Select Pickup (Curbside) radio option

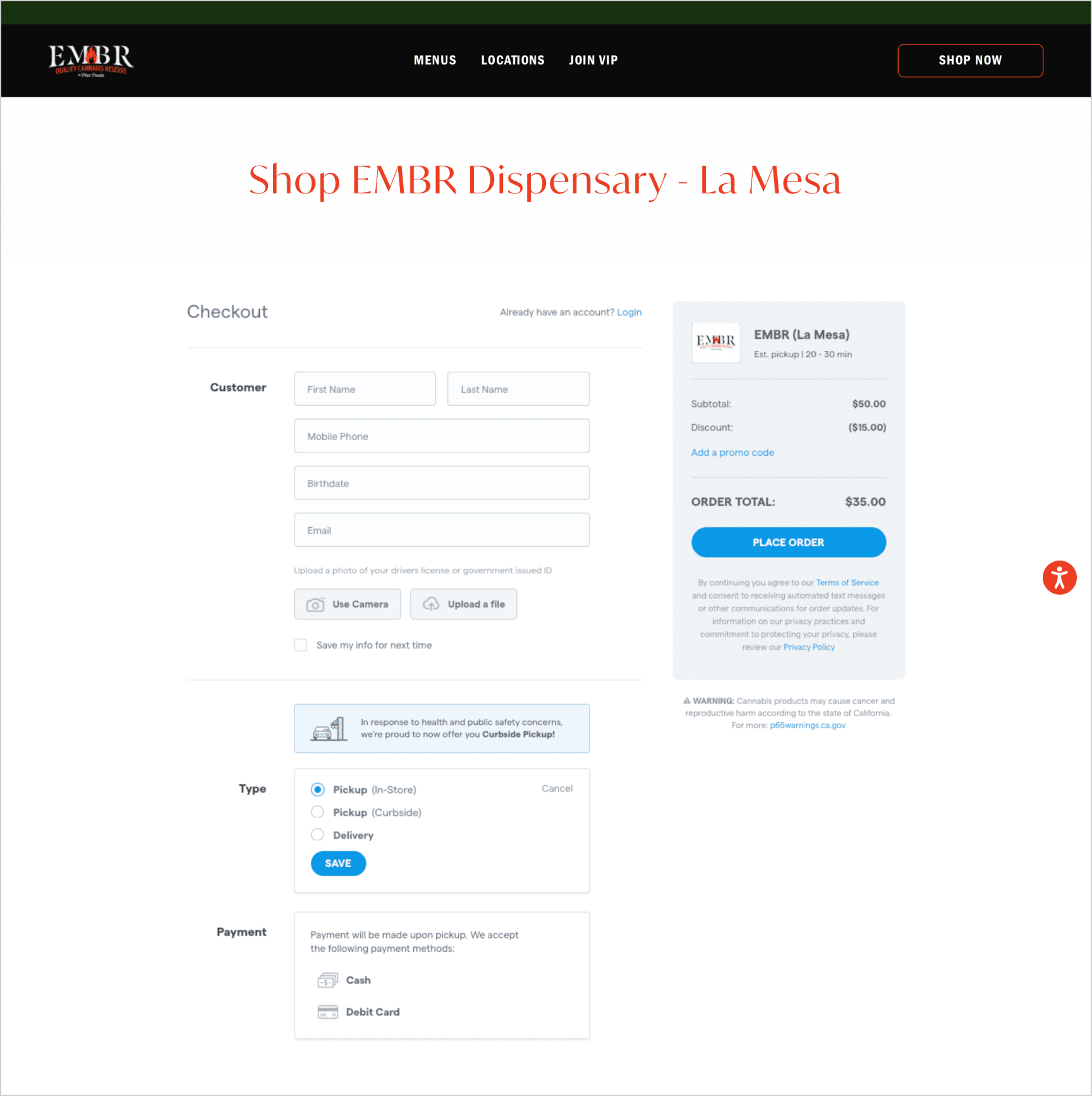[317, 812]
